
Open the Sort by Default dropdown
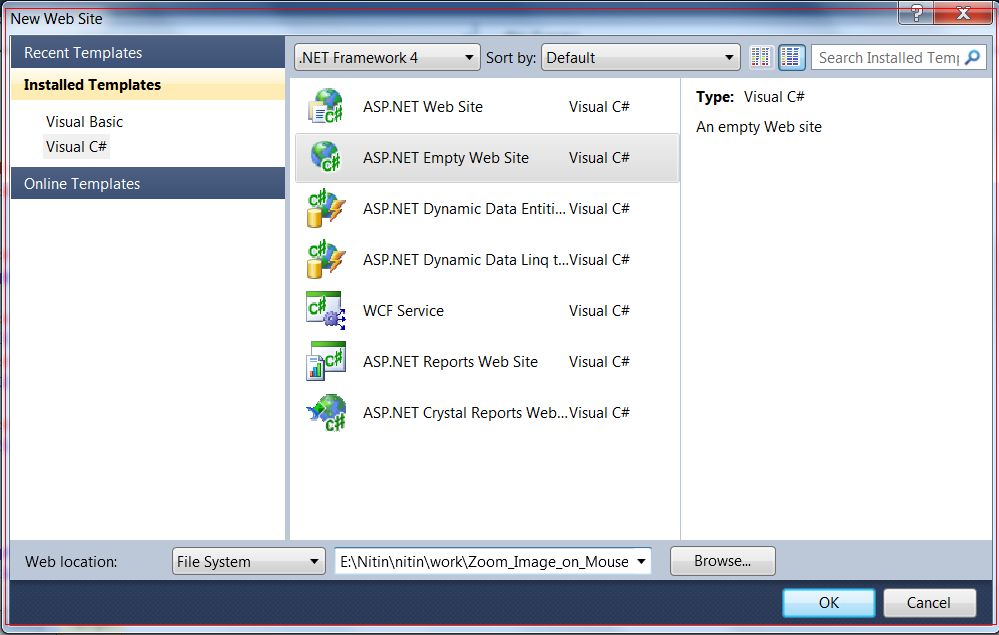[640, 57]
